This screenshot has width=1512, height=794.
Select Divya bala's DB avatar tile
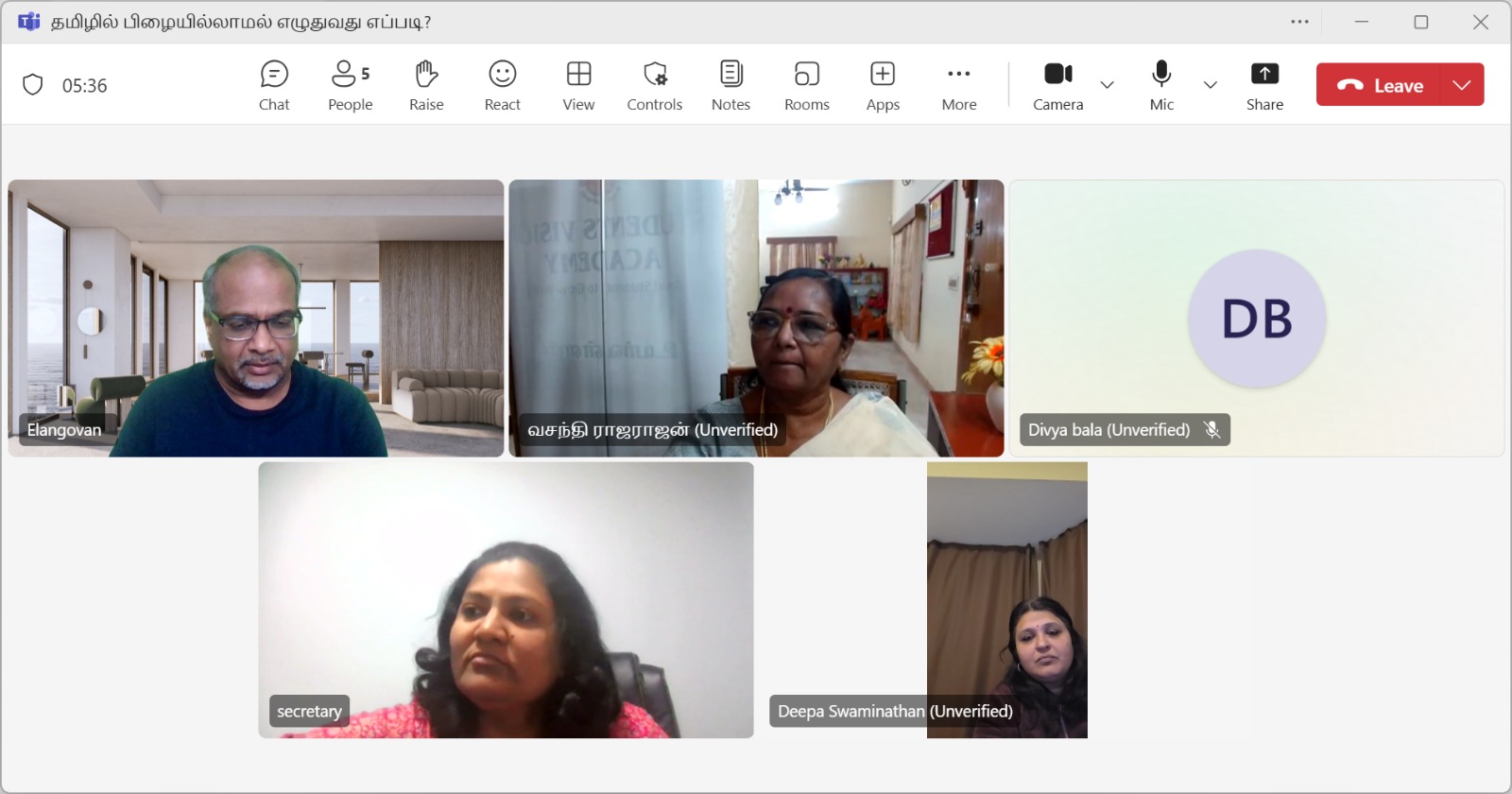(1256, 319)
